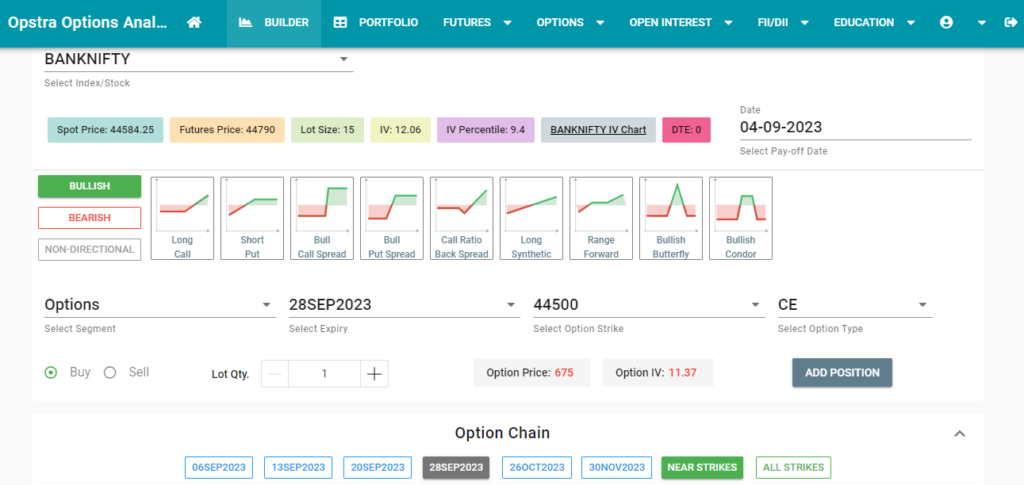Expand the OPTIONS menu

571,22
